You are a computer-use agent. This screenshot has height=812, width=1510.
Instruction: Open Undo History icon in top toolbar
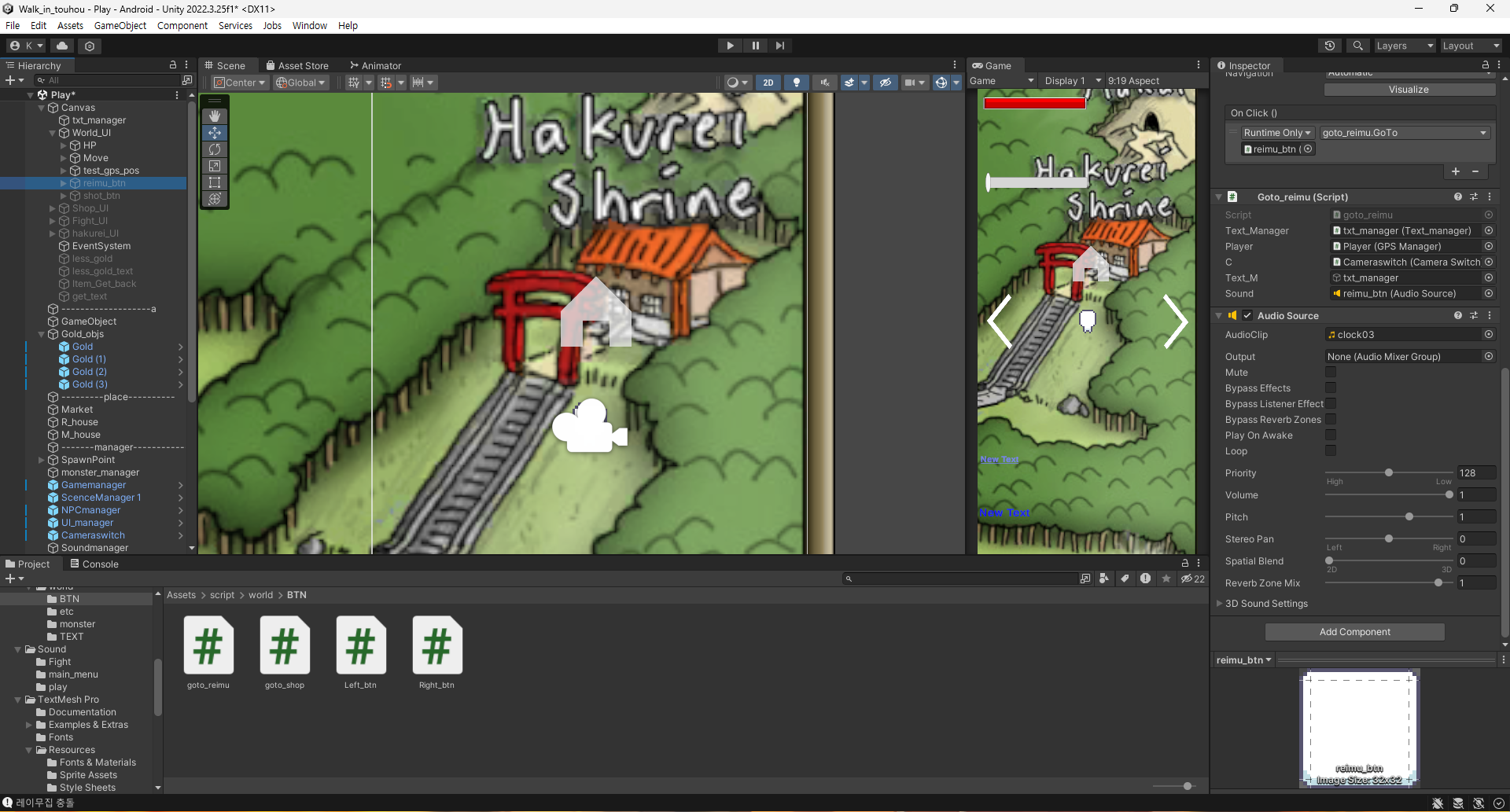(x=1330, y=46)
